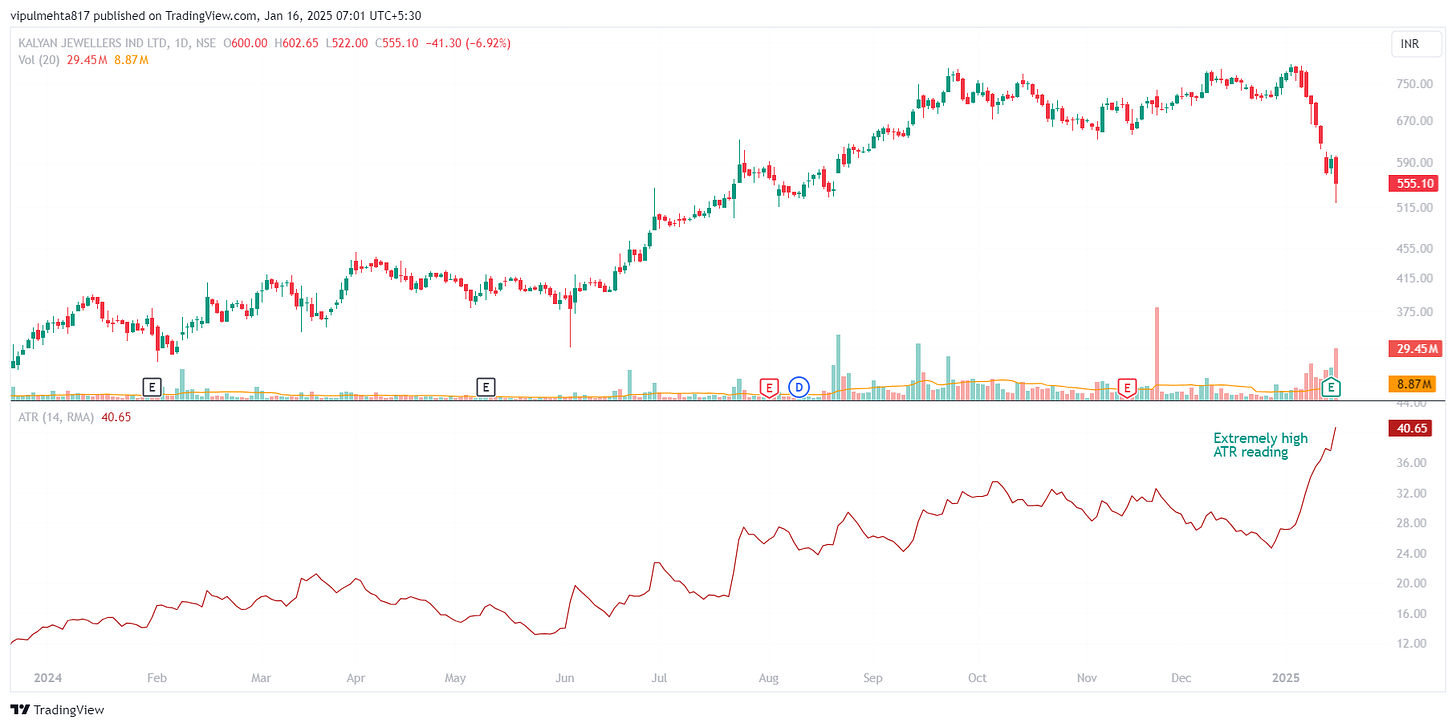Click the 2024 label on time axis
Viewport: 1456px width, 727px height.
pos(48,677)
